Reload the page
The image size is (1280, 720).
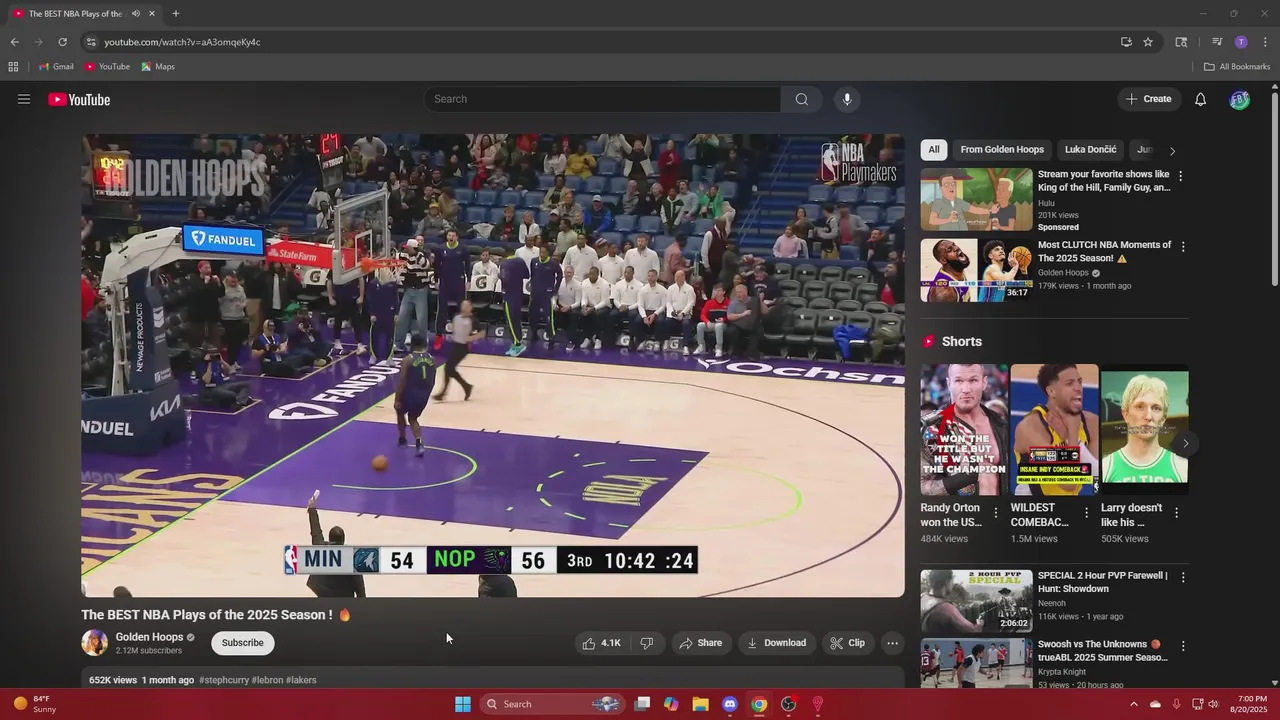tap(62, 42)
